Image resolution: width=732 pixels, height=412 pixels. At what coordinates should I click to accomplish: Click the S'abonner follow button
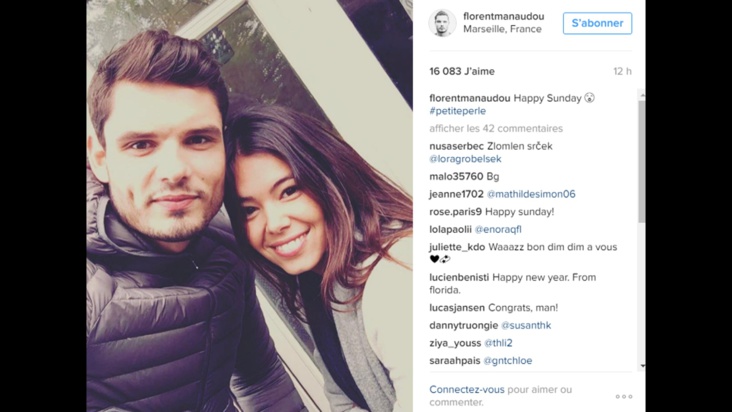pos(597,23)
